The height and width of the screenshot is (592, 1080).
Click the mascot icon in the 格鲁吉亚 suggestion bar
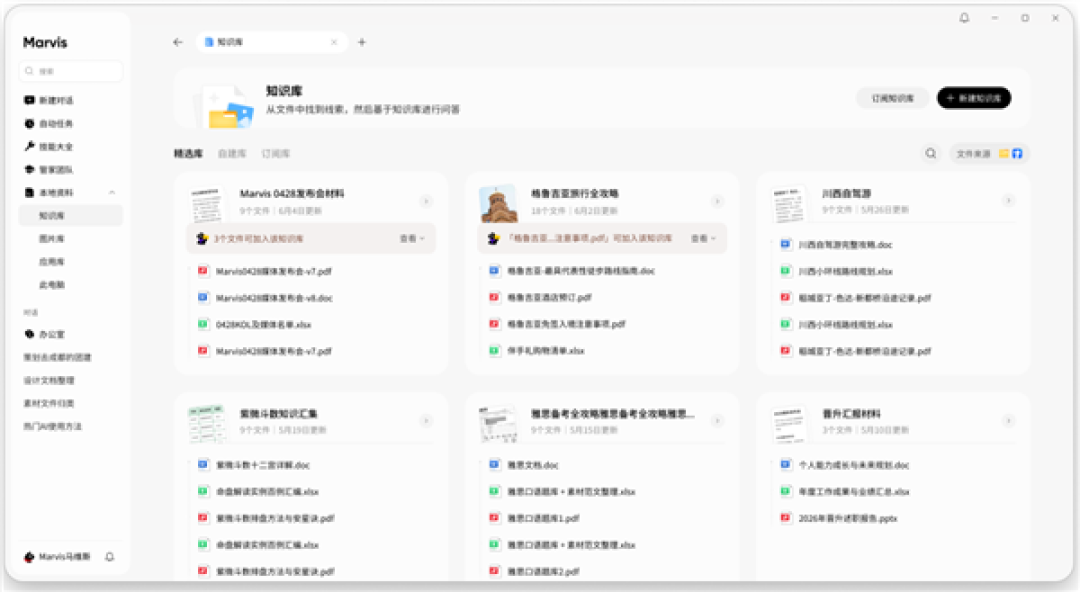[x=493, y=238]
